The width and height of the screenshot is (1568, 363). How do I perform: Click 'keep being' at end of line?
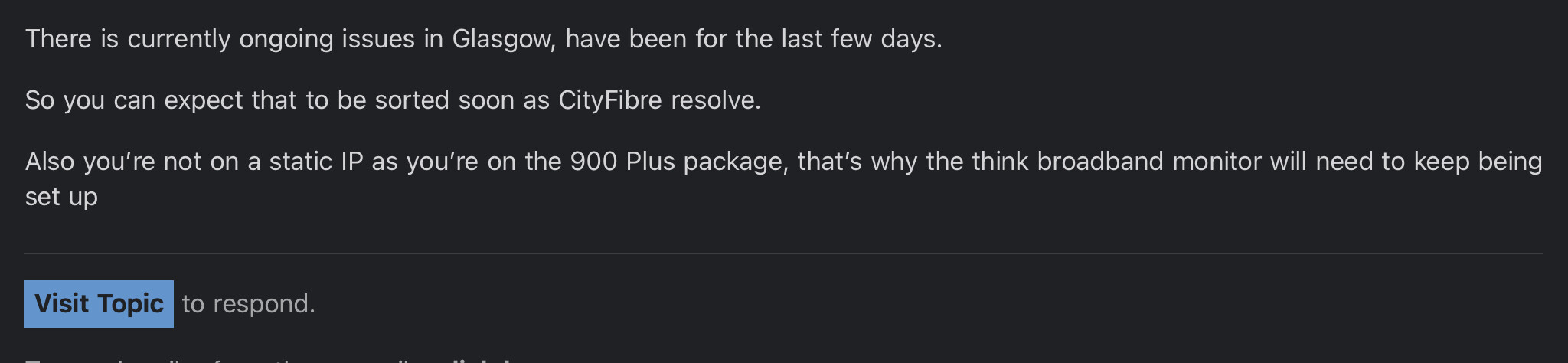point(1478,162)
